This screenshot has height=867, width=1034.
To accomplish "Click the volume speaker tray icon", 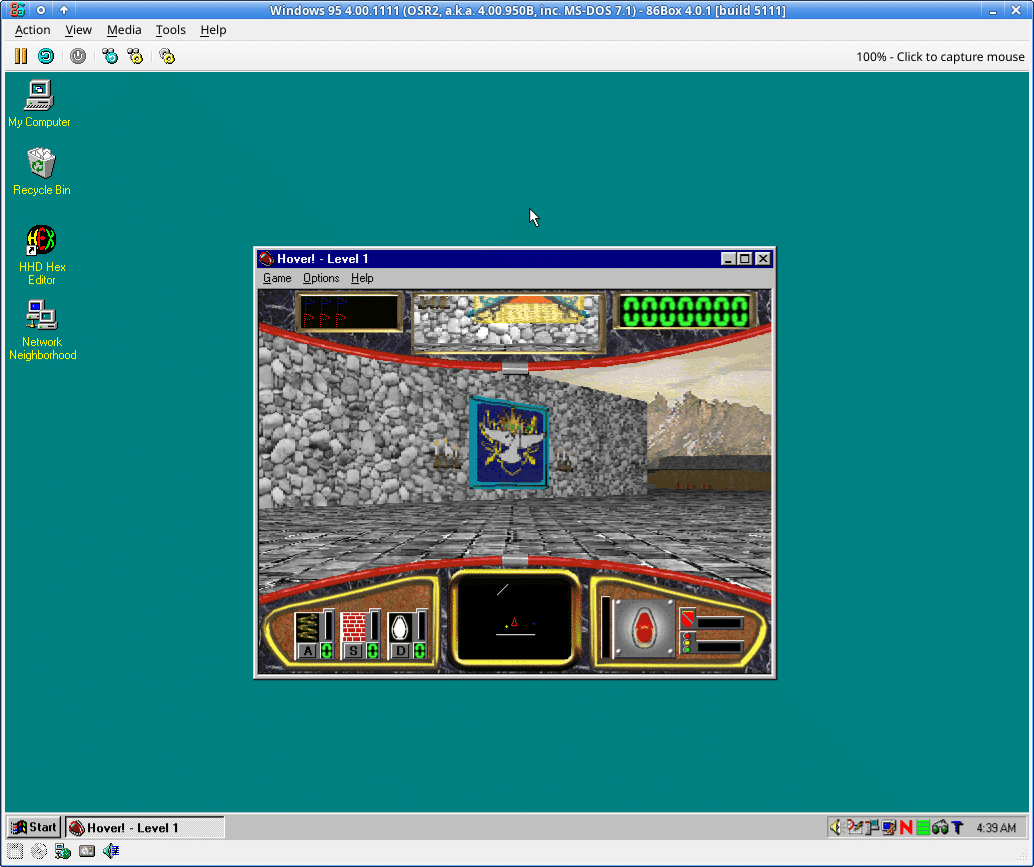I will click(x=836, y=827).
